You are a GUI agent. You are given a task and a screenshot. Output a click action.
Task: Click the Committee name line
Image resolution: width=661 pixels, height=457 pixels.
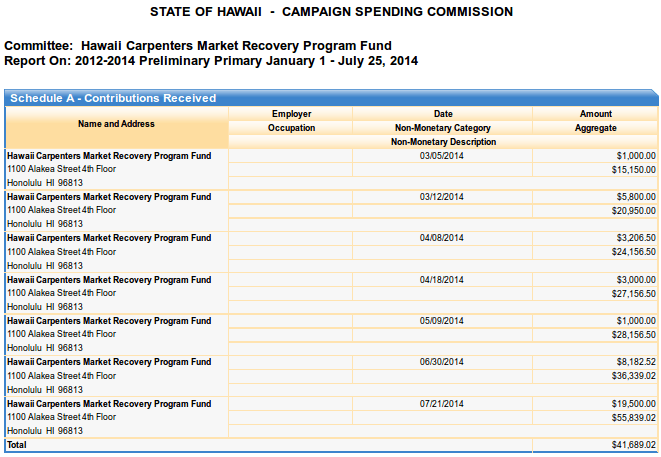coord(198,46)
